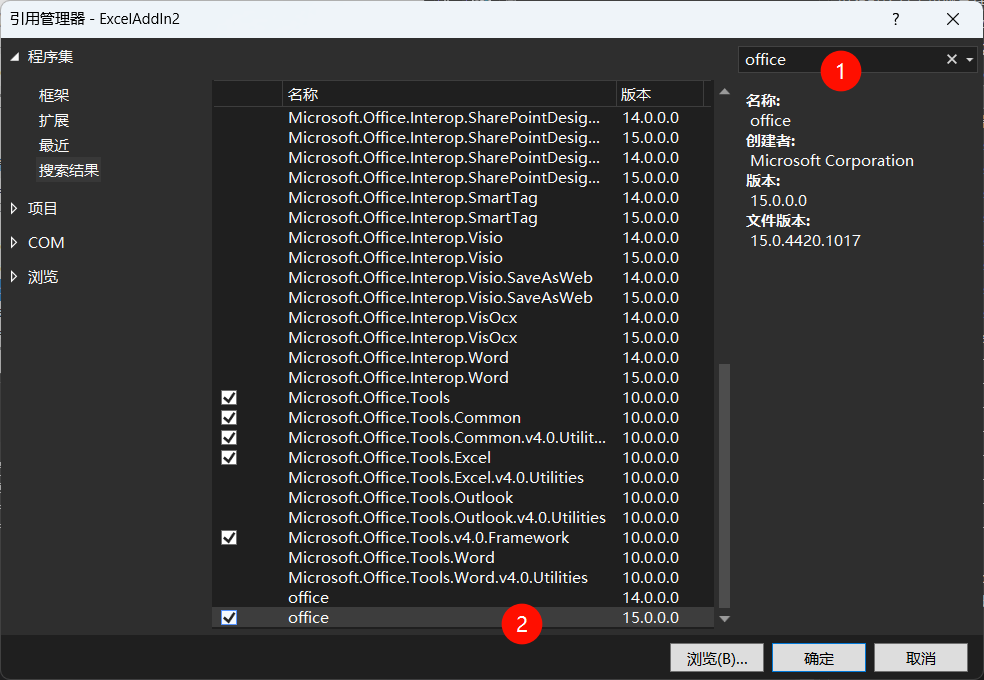Viewport: 984px width, 680px height.
Task: Click the 浏览(B)... button
Action: click(717, 658)
